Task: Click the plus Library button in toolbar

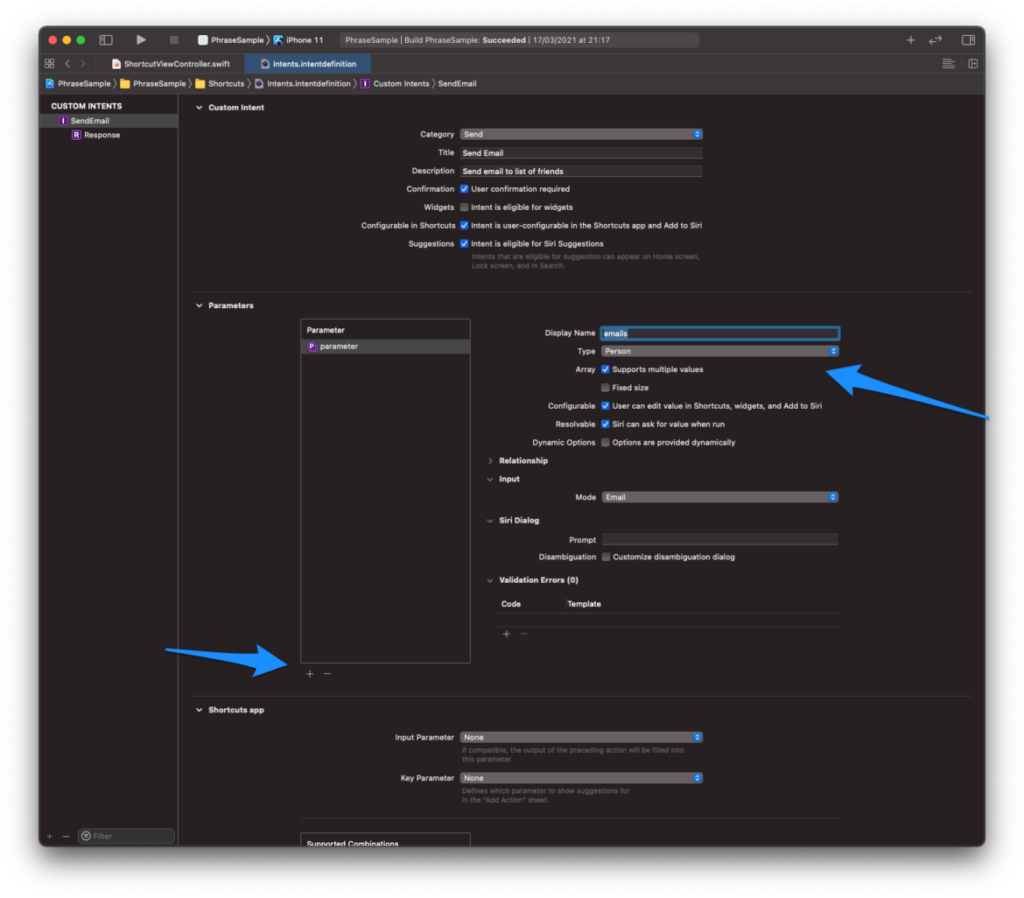Action: tap(910, 40)
